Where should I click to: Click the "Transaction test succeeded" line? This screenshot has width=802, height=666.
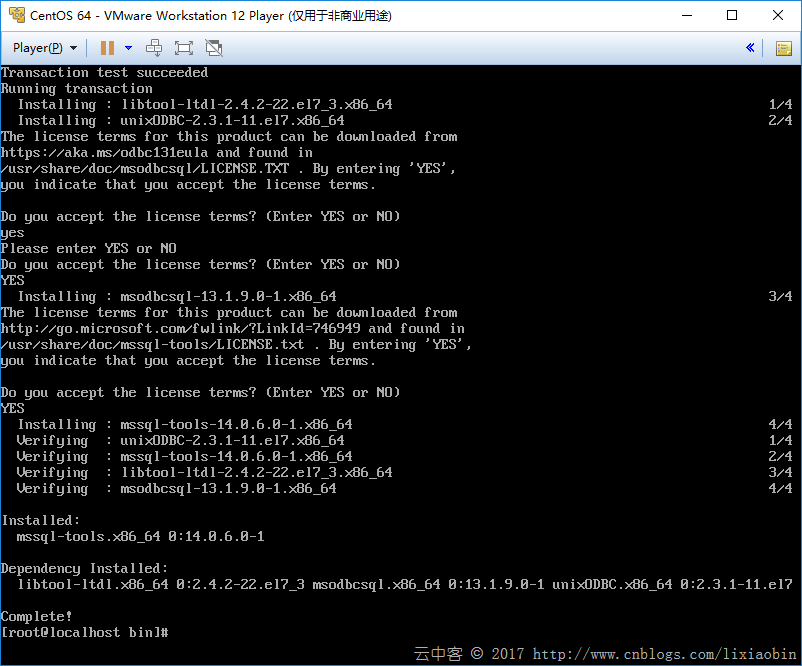pyautogui.click(x=104, y=73)
